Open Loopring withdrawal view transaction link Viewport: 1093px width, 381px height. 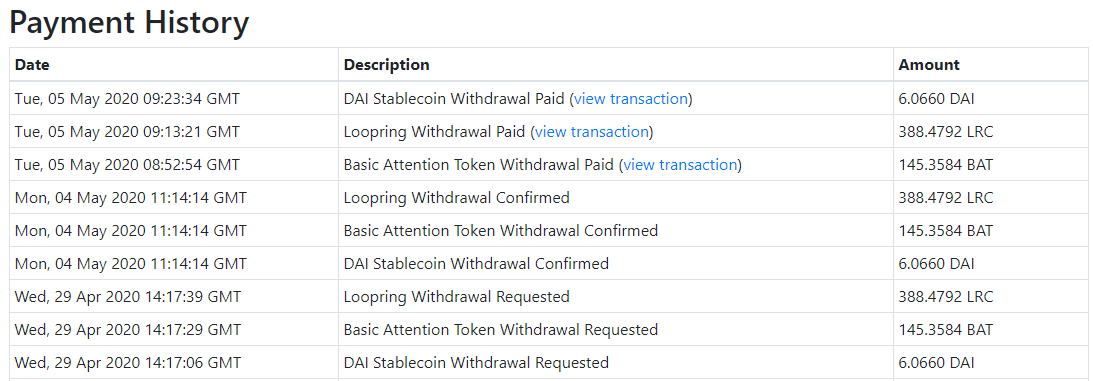click(593, 132)
